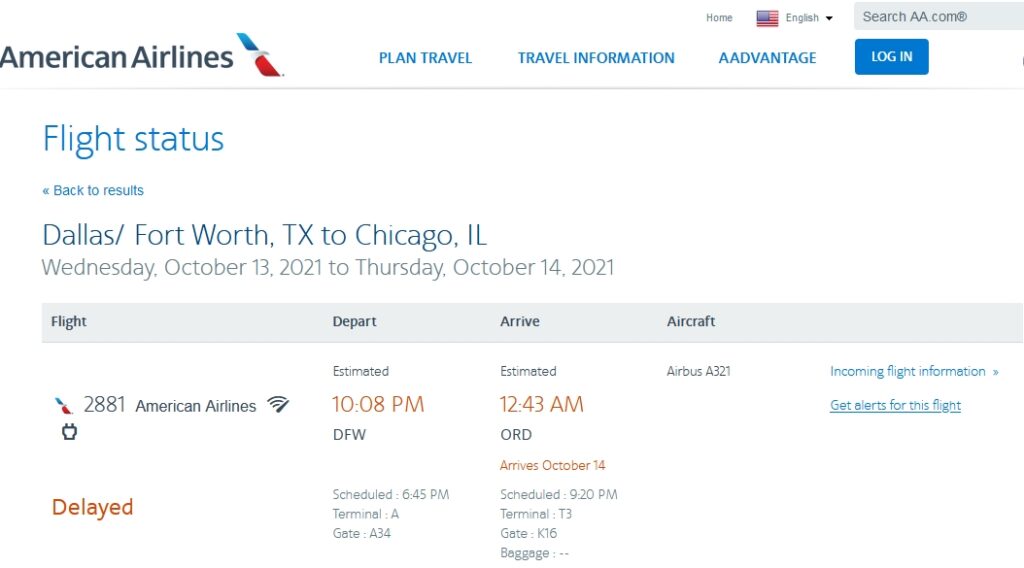Click the small airline tail icon beside 2881

pos(64,406)
